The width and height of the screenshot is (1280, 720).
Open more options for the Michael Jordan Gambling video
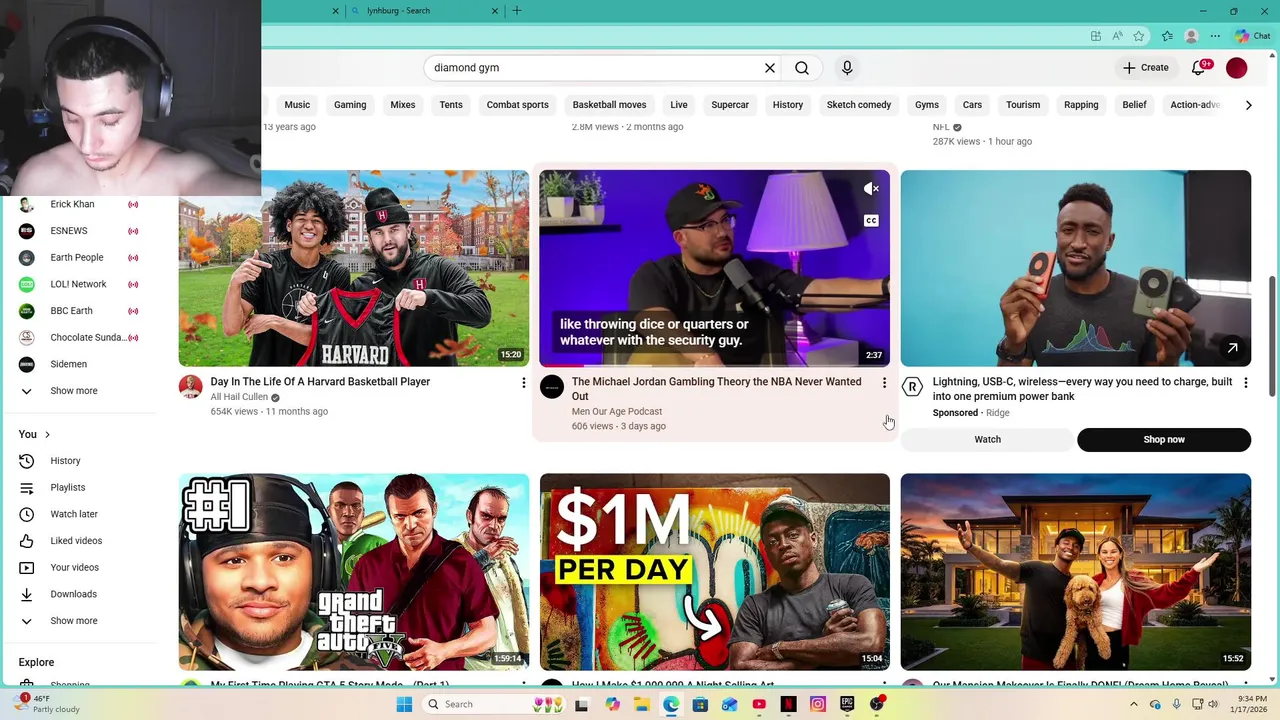point(884,383)
